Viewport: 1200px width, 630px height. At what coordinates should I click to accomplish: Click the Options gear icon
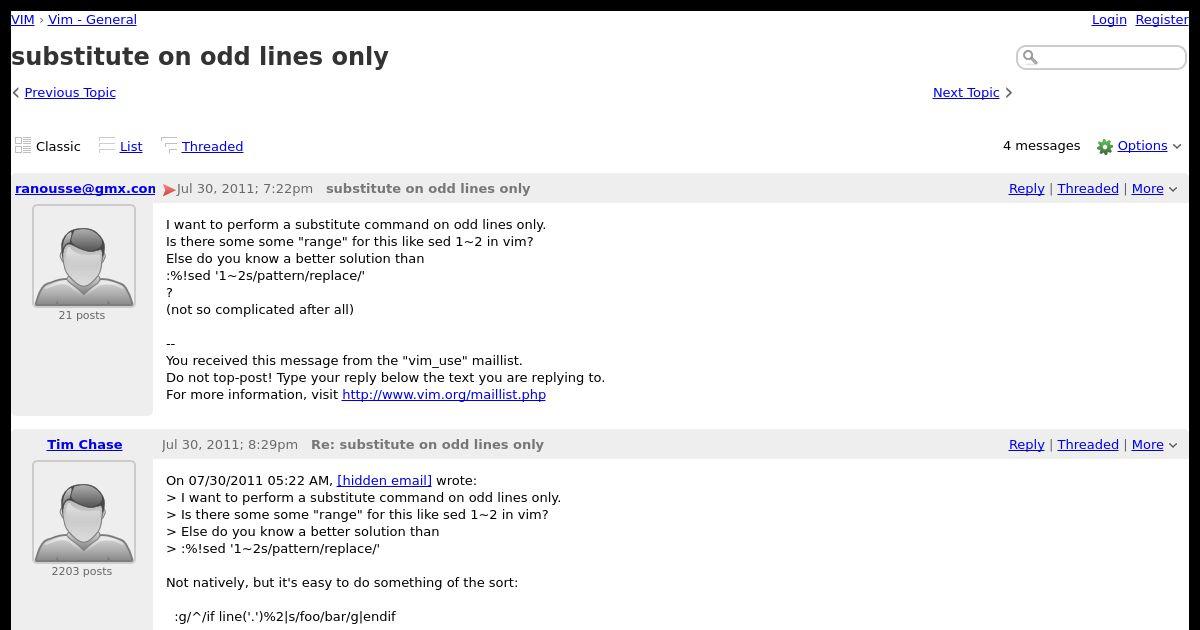pos(1105,147)
